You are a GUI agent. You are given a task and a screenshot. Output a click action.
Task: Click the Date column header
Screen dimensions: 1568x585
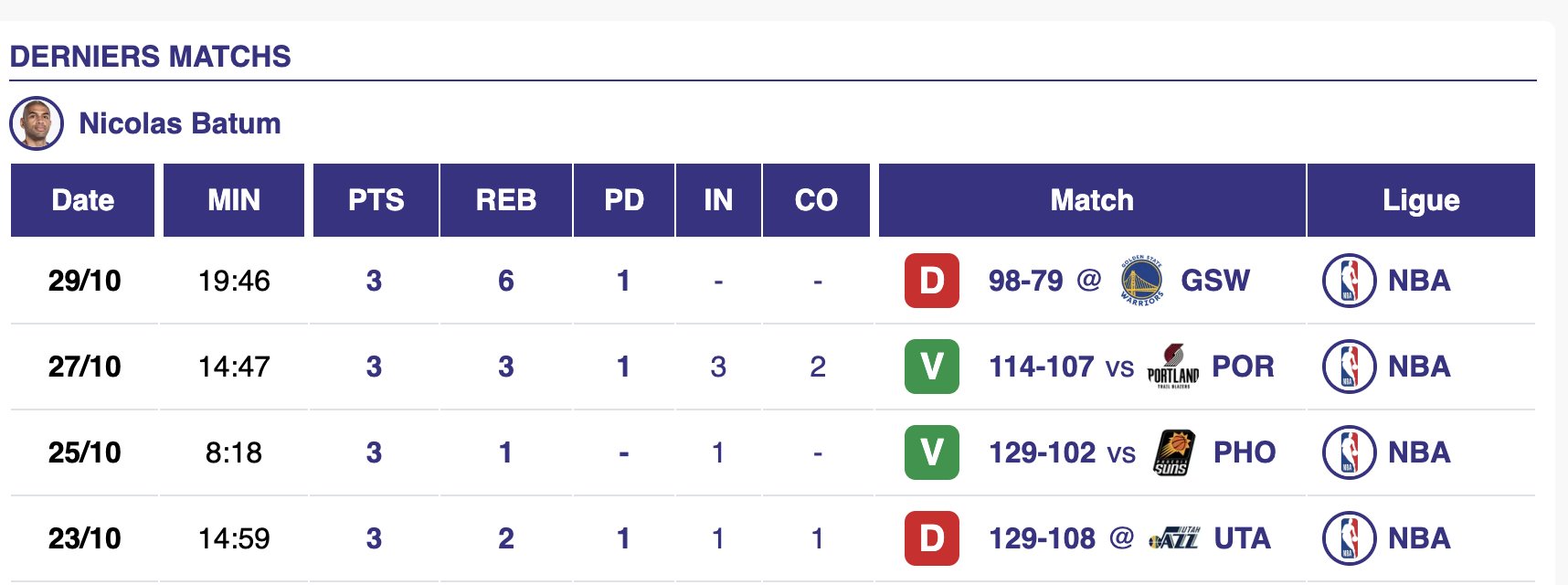pos(83,200)
